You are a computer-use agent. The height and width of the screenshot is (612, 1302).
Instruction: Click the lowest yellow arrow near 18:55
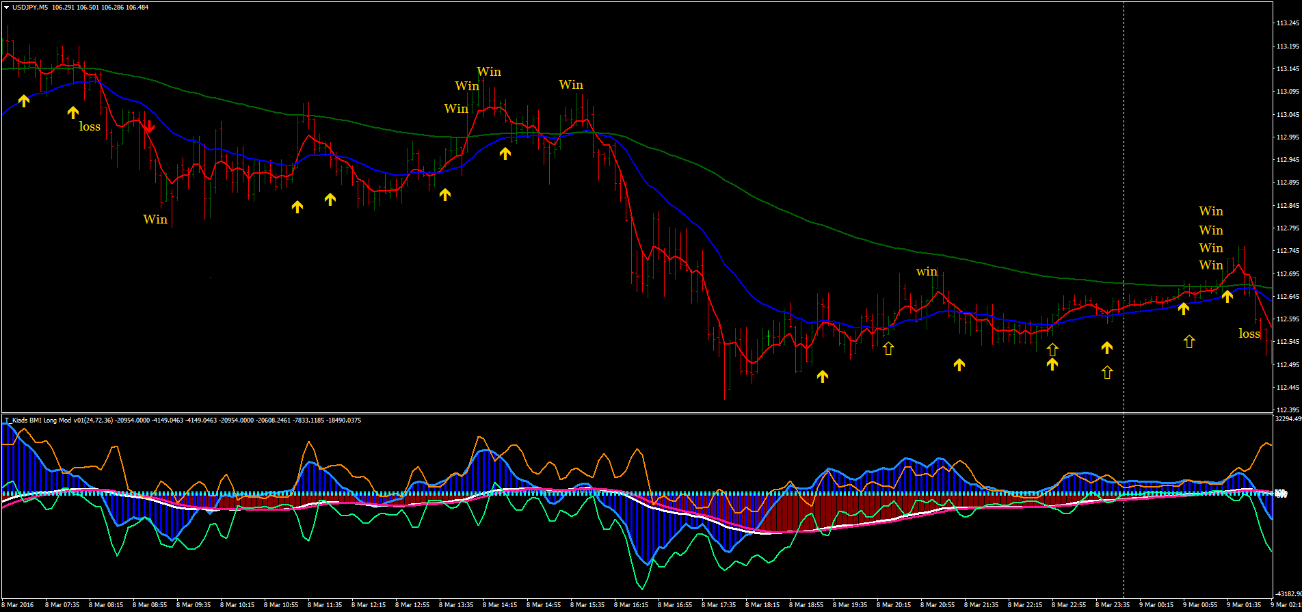[x=822, y=376]
